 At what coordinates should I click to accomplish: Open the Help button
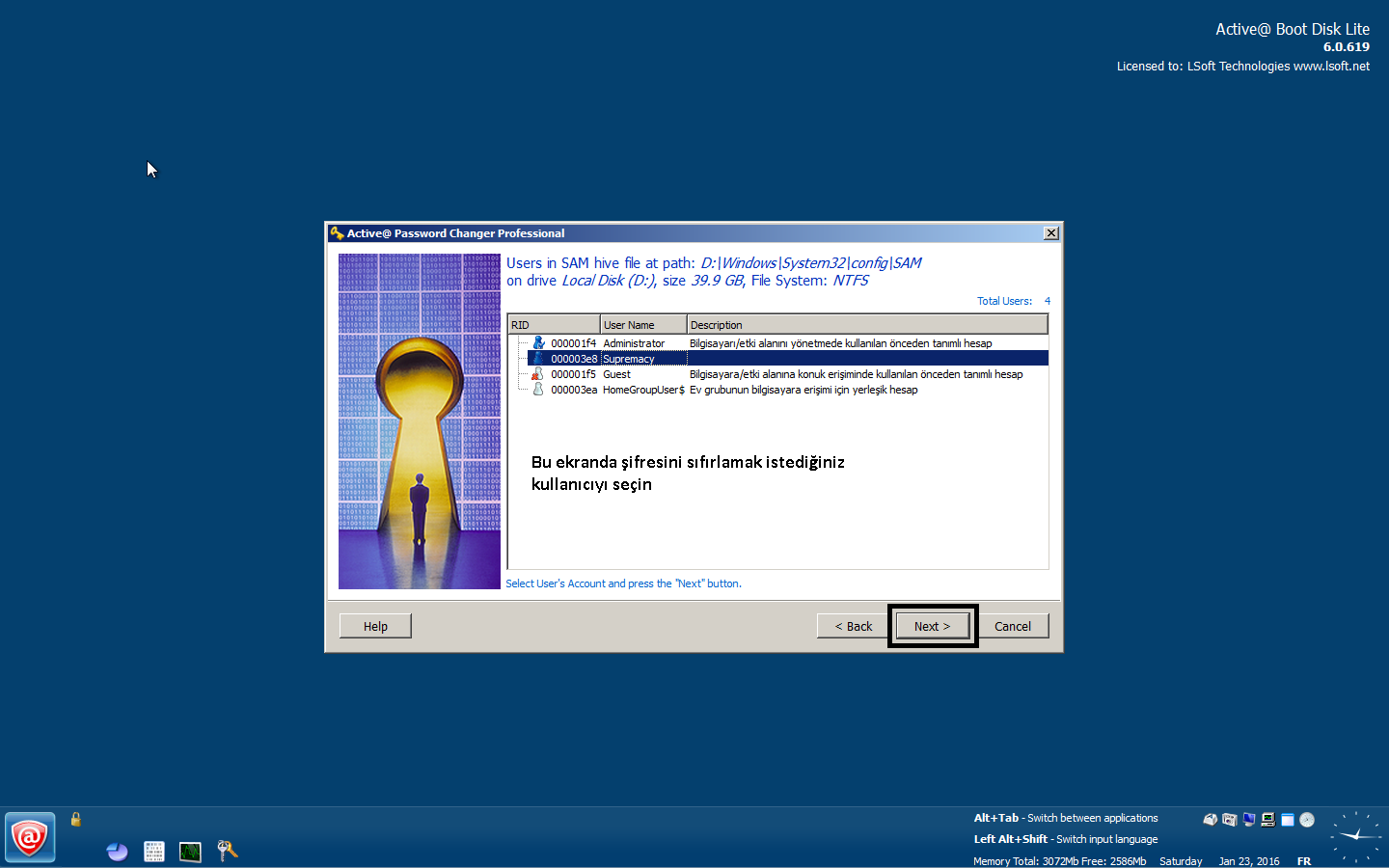click(375, 626)
